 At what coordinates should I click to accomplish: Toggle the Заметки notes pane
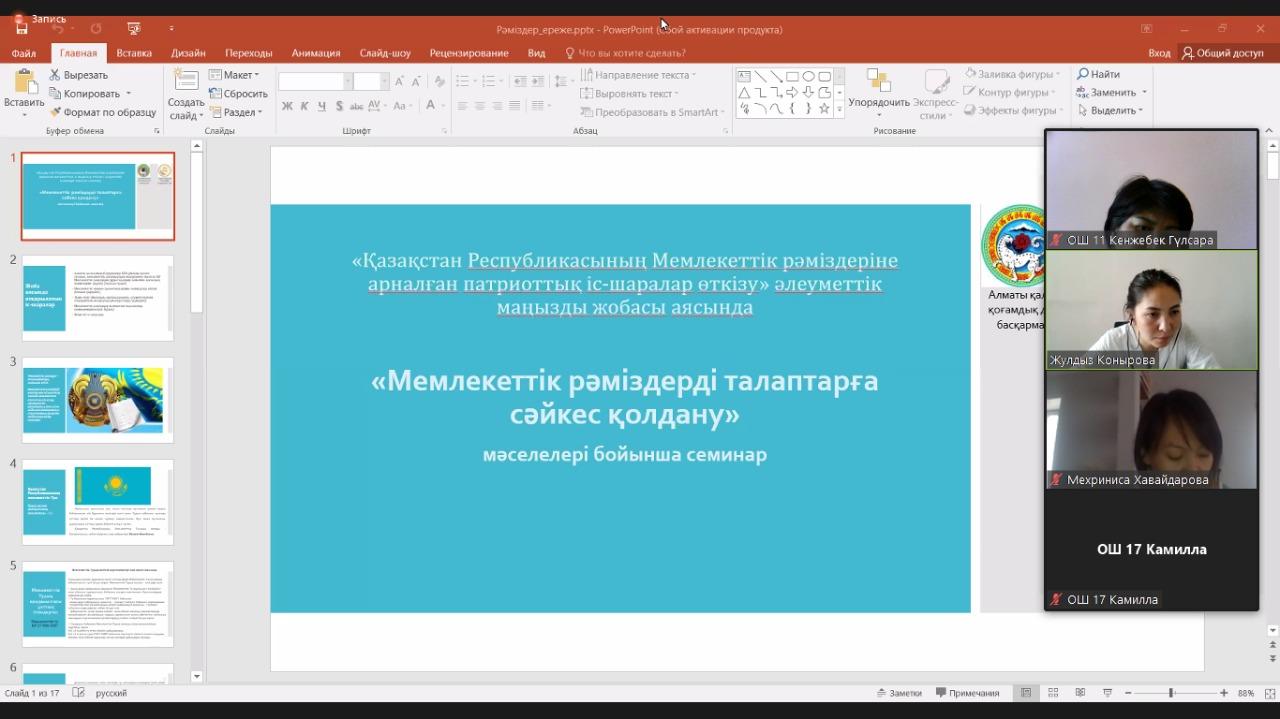(898, 693)
